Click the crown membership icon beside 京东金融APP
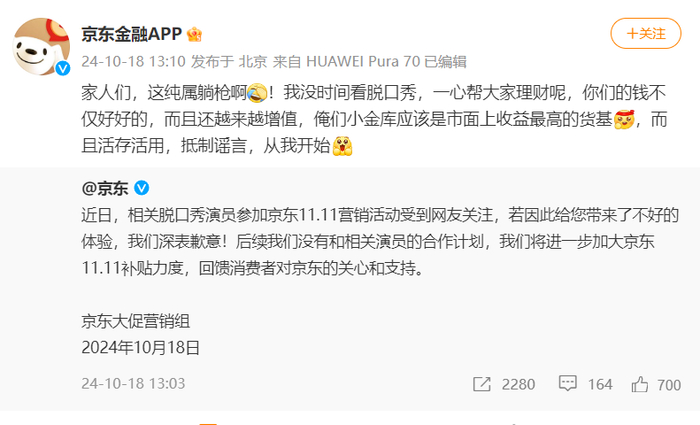The height and width of the screenshot is (425, 700). tap(195, 34)
